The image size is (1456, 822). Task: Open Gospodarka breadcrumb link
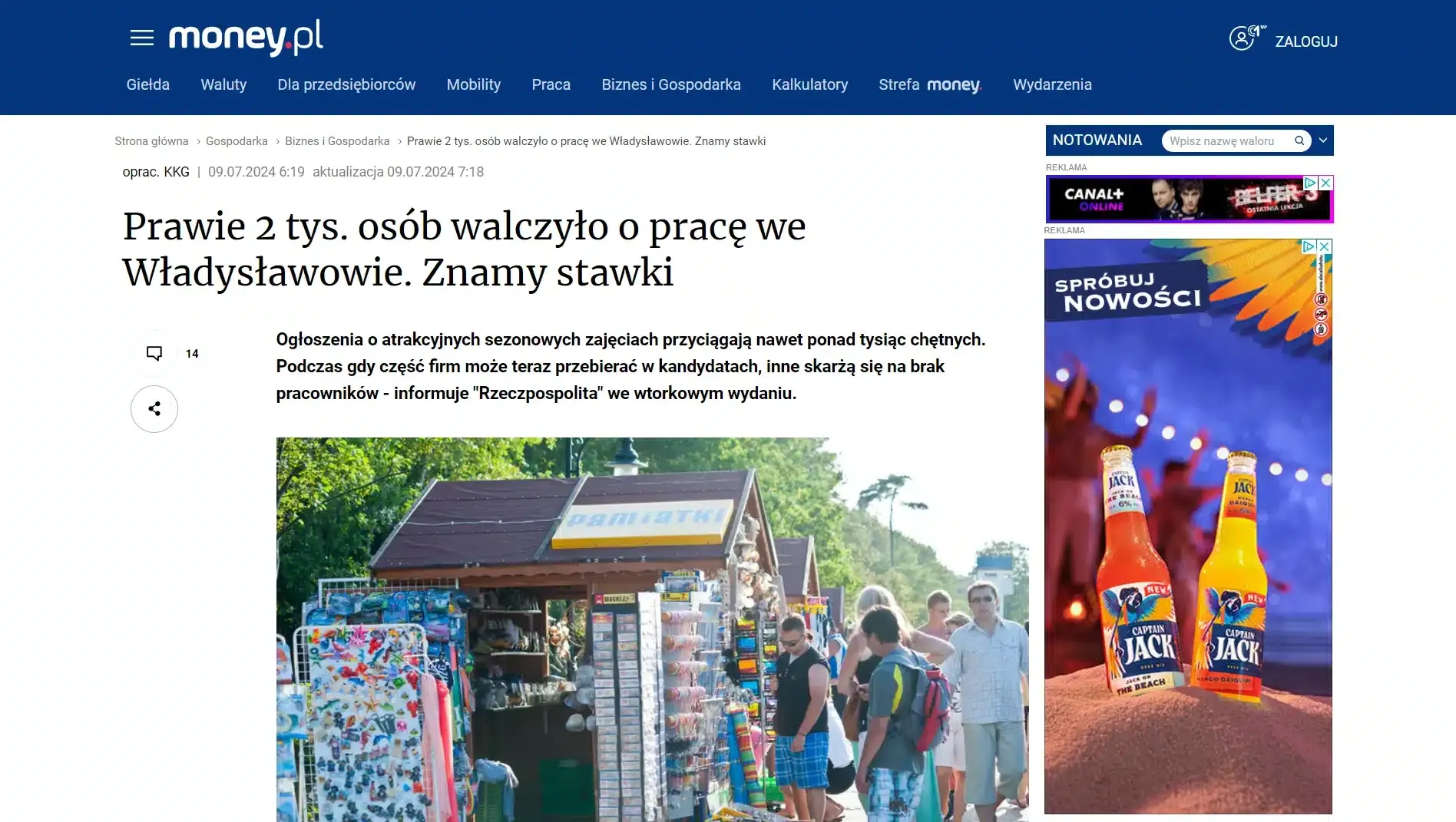point(237,141)
